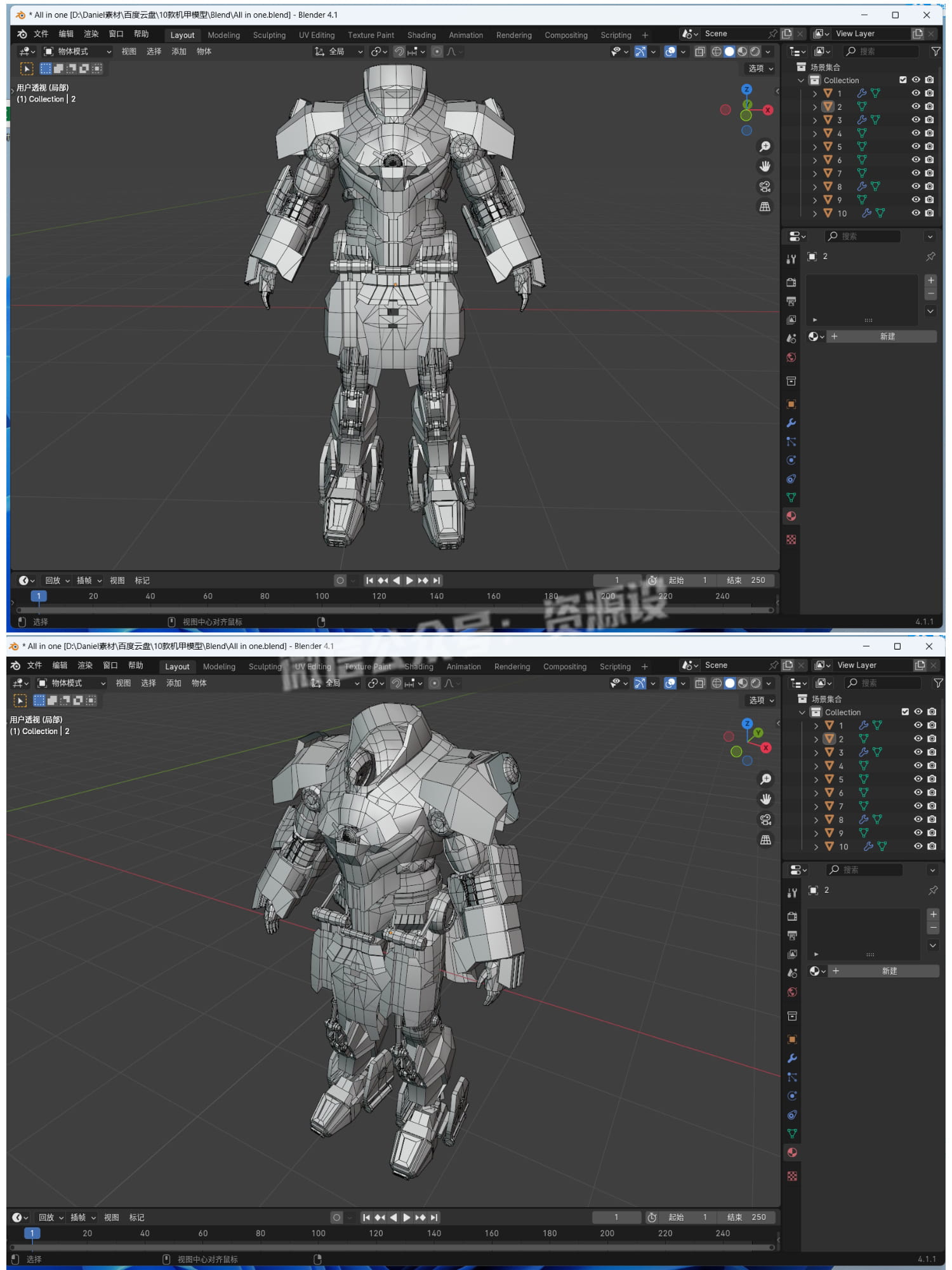Click the 结束 250 end frame field in lower timeline

pos(746,1217)
